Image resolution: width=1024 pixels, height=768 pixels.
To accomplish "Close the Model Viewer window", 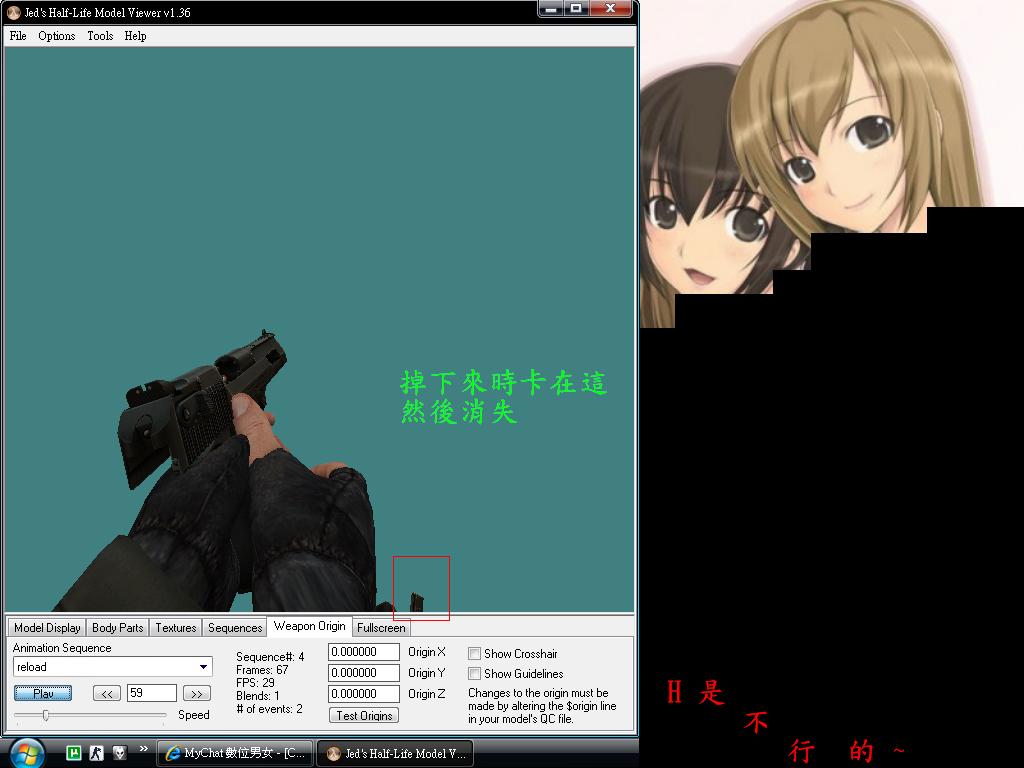I will tap(611, 8).
